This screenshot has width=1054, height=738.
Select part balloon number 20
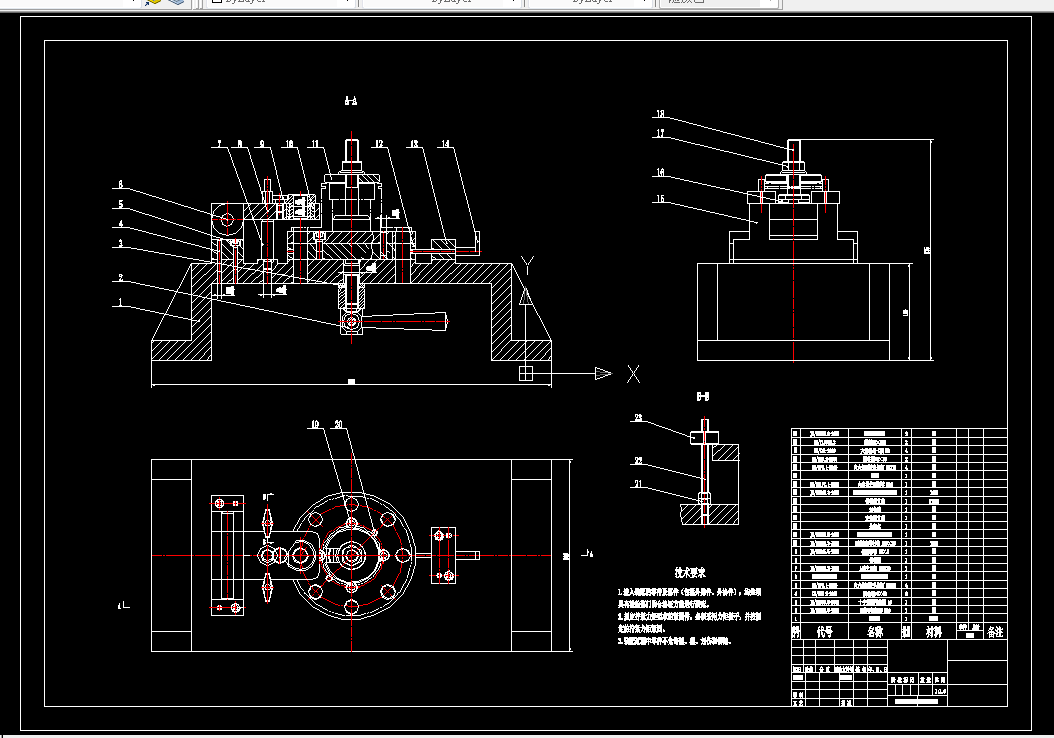pyautogui.click(x=338, y=424)
